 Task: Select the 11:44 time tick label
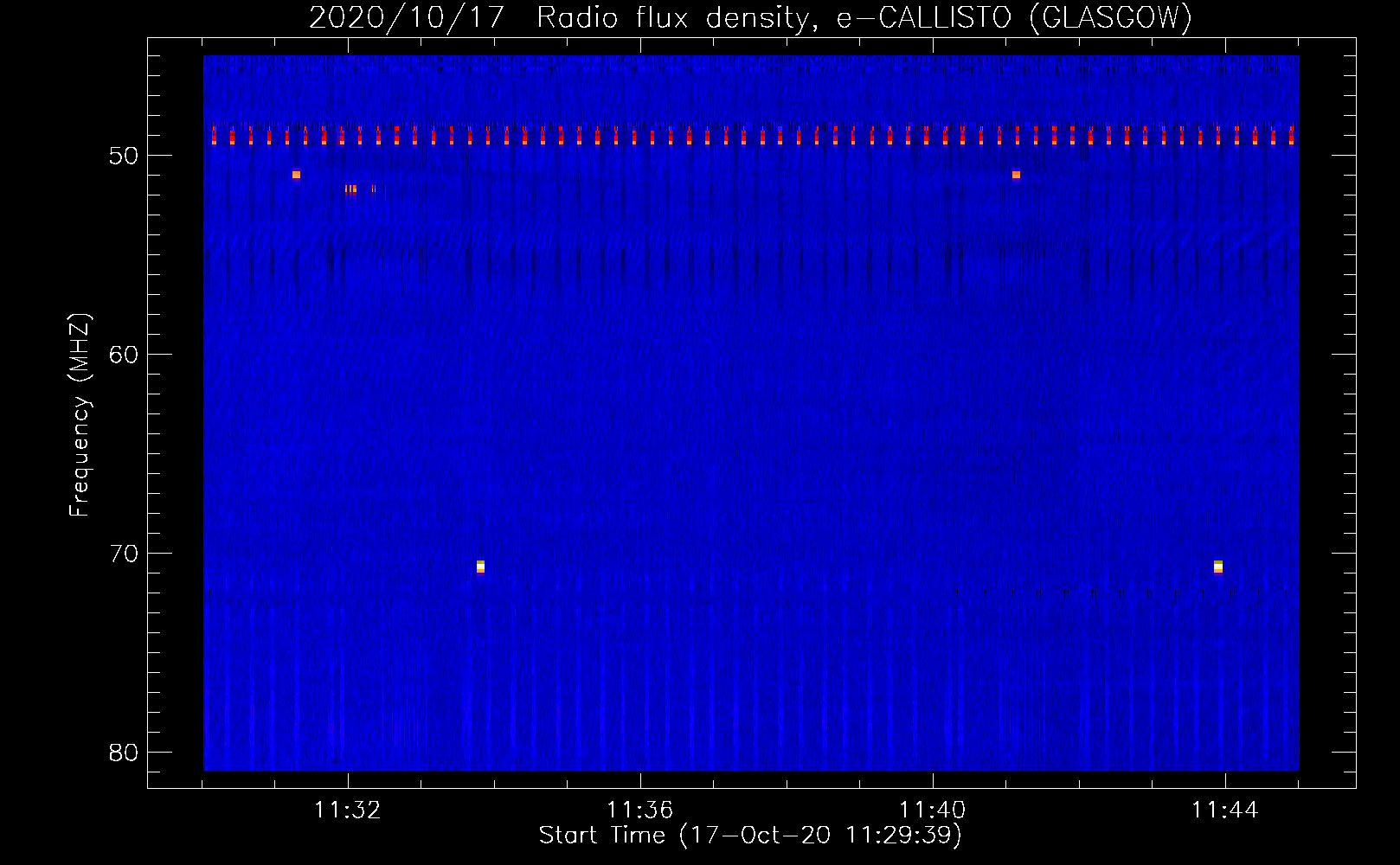[1224, 810]
